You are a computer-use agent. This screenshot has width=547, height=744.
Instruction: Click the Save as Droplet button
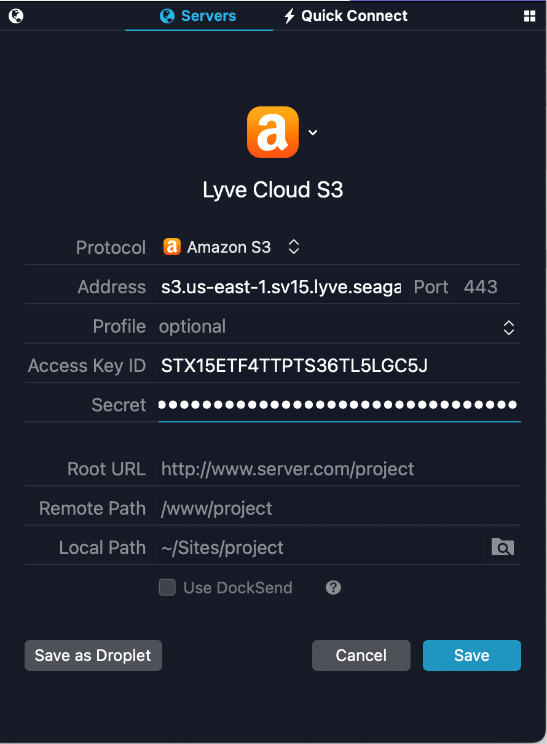(93, 655)
